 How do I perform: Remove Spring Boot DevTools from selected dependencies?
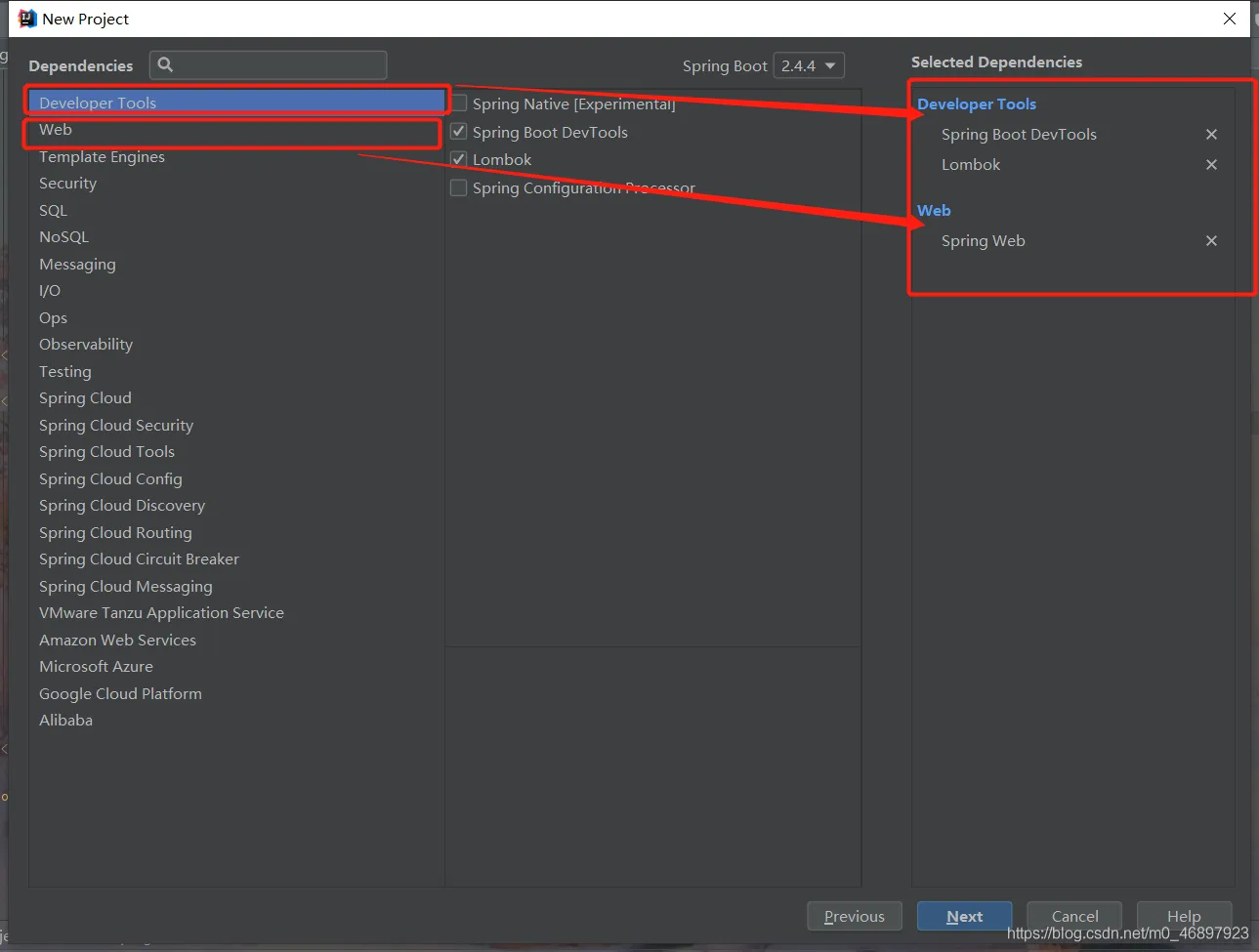1211,135
